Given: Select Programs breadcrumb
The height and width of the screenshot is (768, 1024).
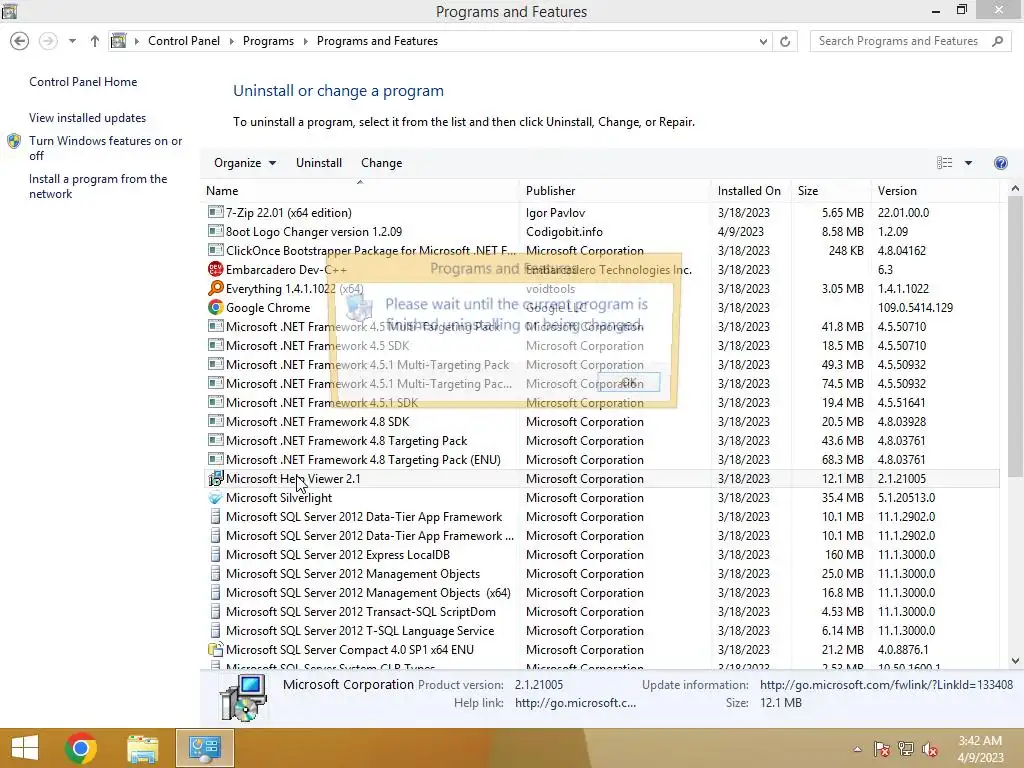Looking at the screenshot, I should pyautogui.click(x=268, y=40).
